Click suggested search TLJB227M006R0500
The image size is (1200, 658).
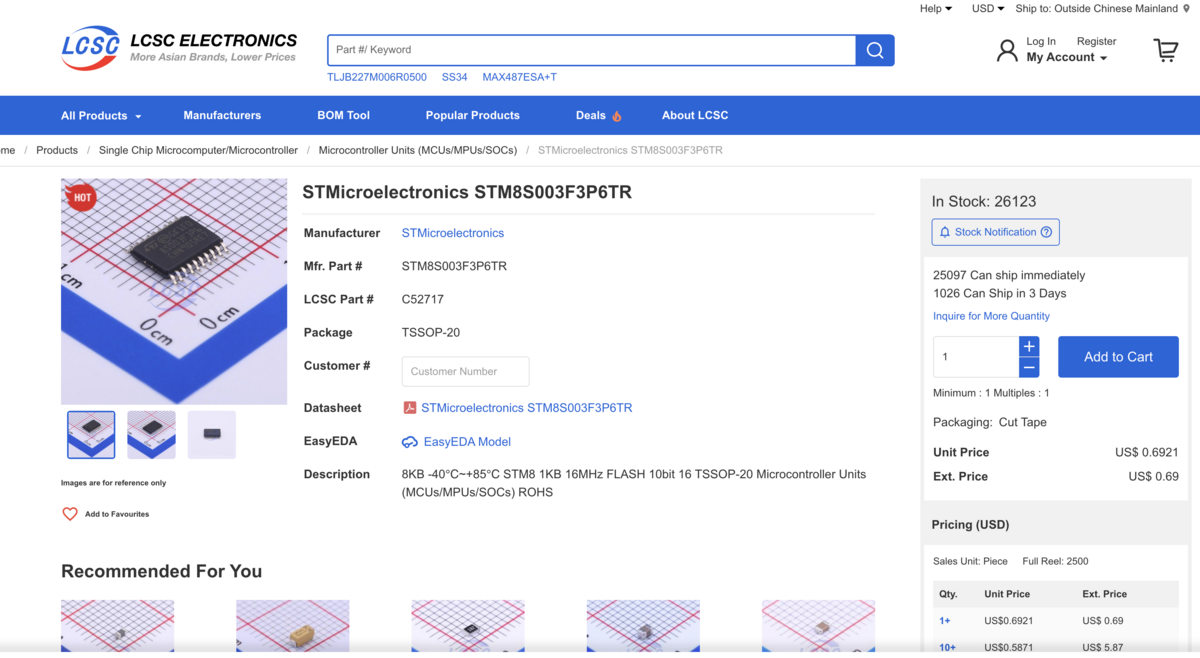point(377,77)
